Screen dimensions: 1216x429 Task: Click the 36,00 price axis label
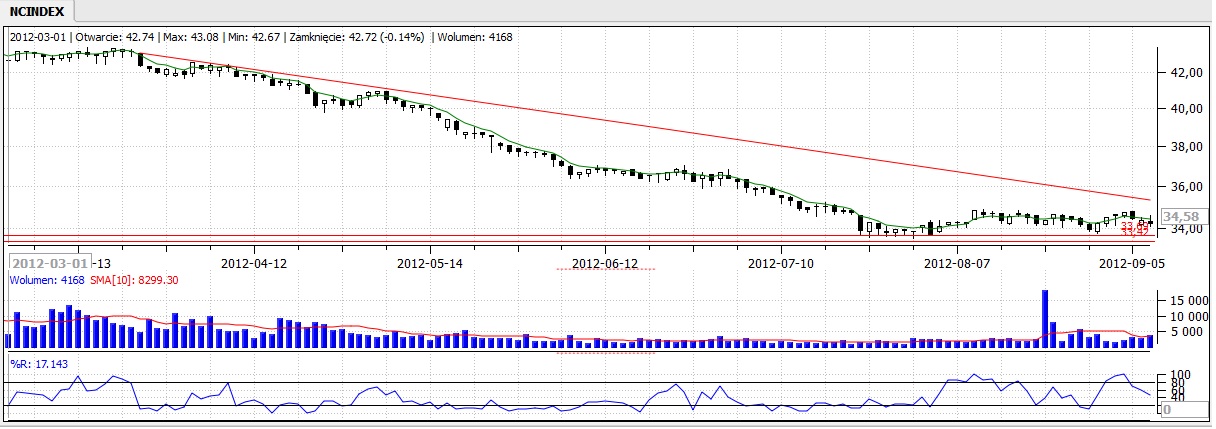pyautogui.click(x=1182, y=187)
